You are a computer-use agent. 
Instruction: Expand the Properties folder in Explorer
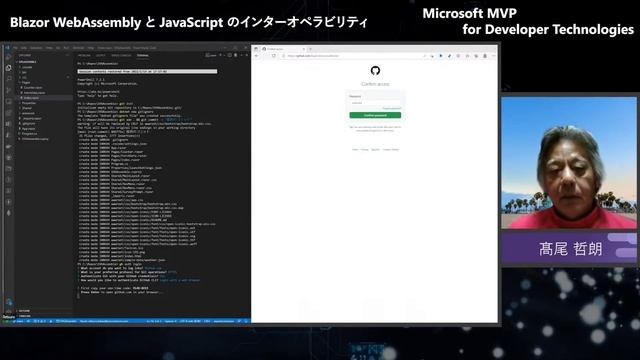29,103
